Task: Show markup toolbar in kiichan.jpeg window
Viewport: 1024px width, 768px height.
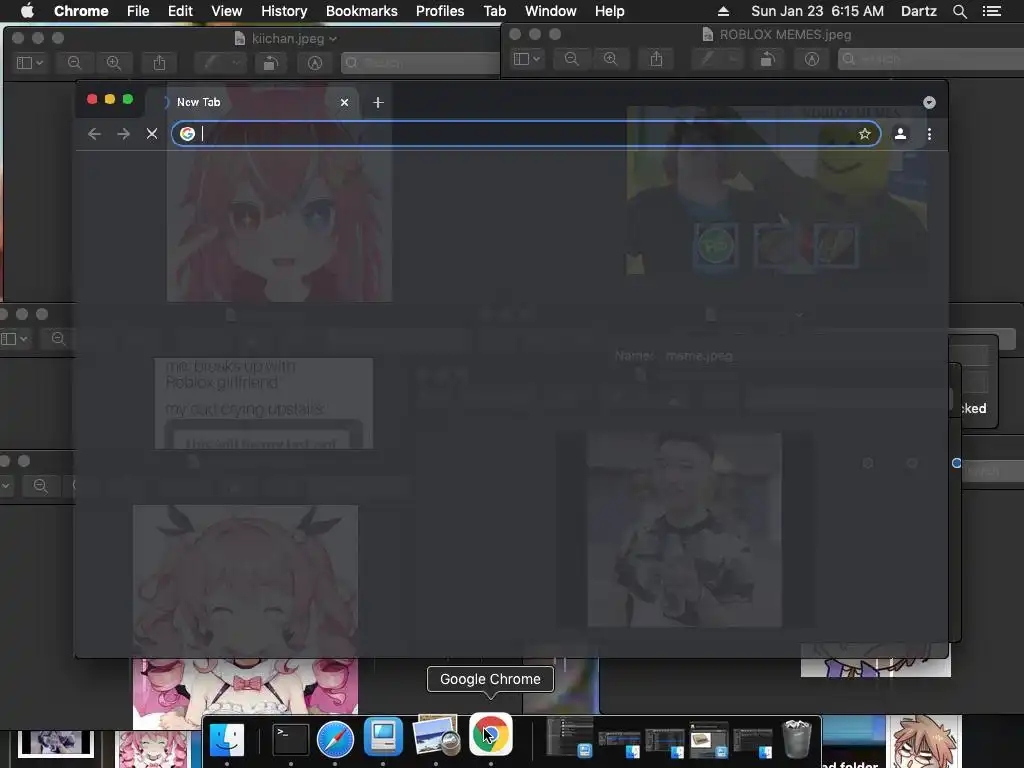Action: [315, 63]
